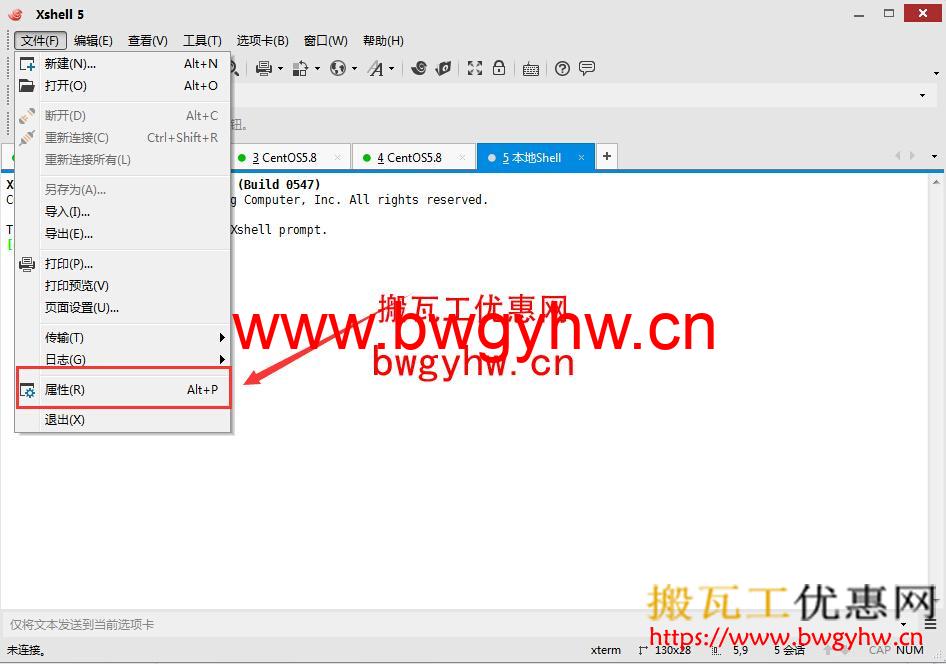The image size is (946, 664).
Task: Open 页面设置(U)... from the menu
Action: point(122,308)
